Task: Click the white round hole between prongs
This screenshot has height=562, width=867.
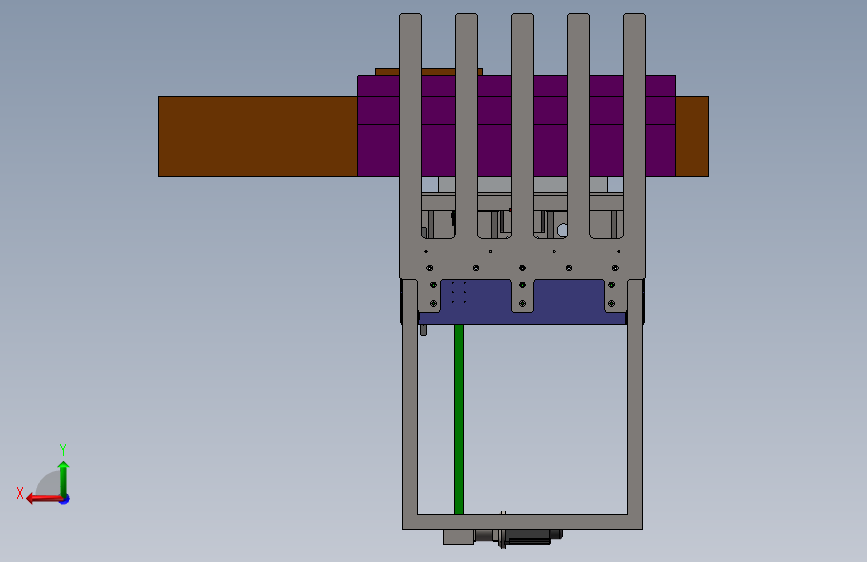Action: pyautogui.click(x=562, y=230)
